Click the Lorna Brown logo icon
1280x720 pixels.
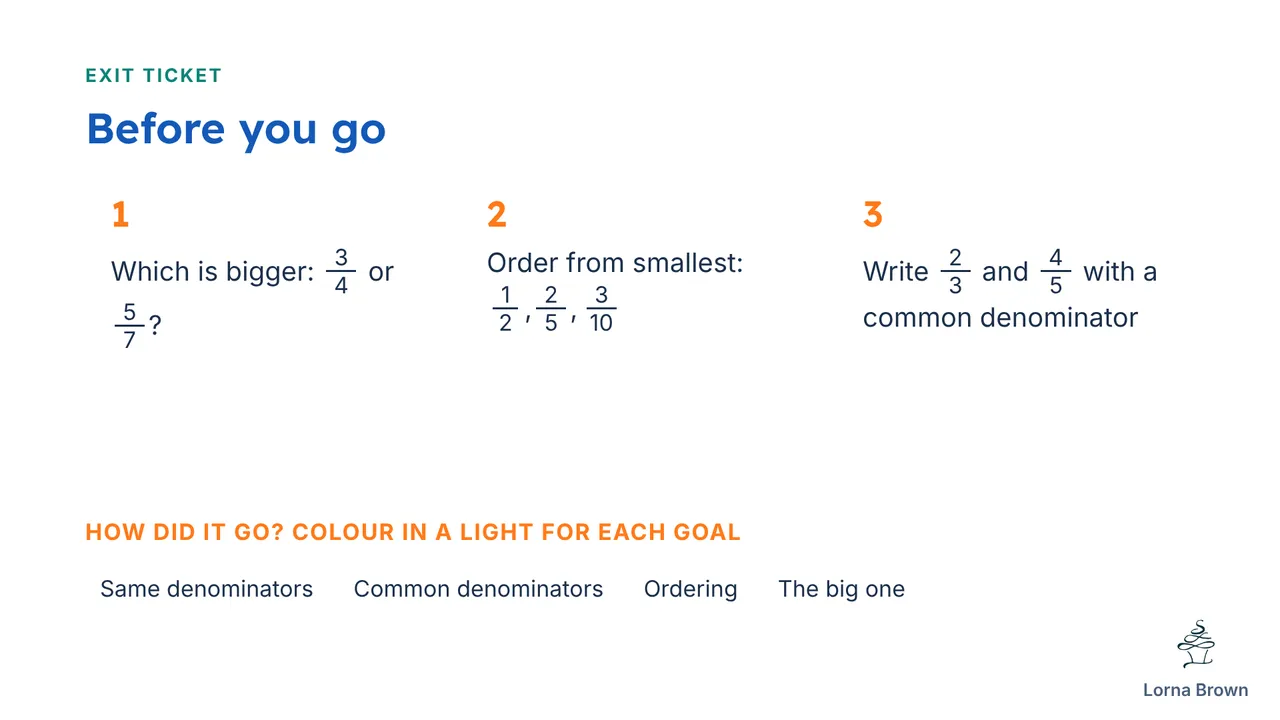coord(1195,644)
